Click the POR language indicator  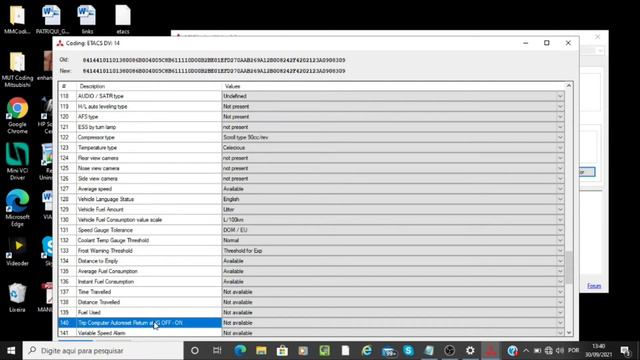tap(573, 351)
